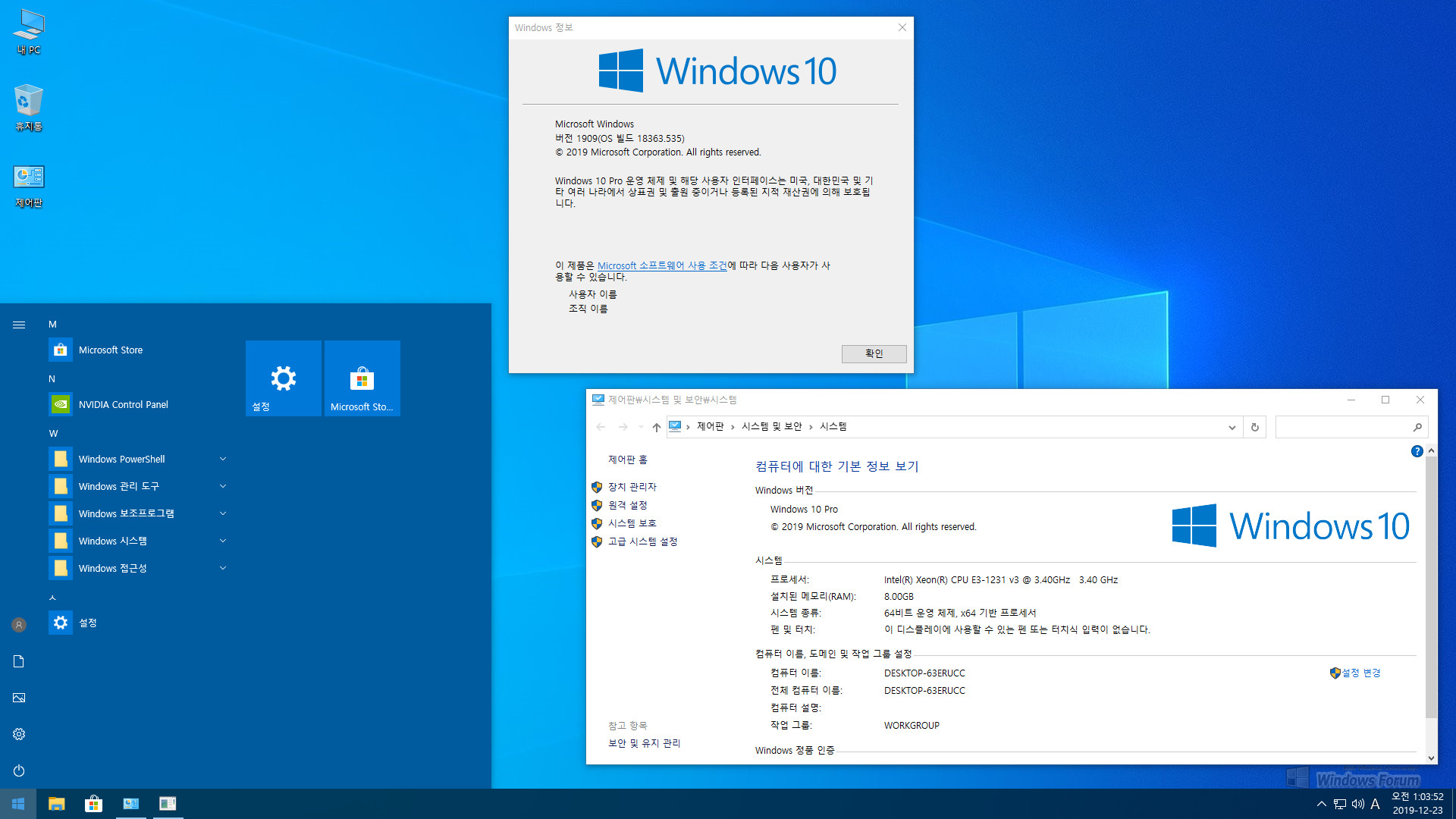Select the 휴지통 recycle bin icon
Viewport: 1456px width, 819px height.
pyautogui.click(x=29, y=108)
